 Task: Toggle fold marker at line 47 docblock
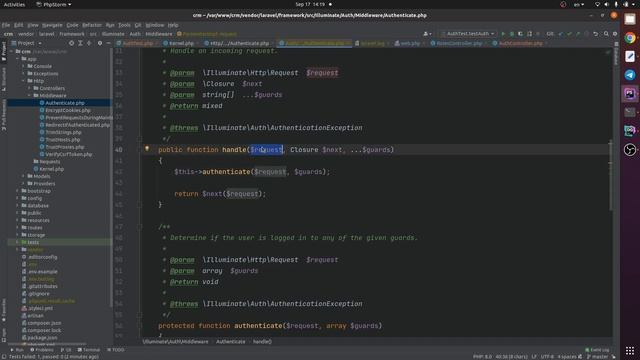pos(140,227)
